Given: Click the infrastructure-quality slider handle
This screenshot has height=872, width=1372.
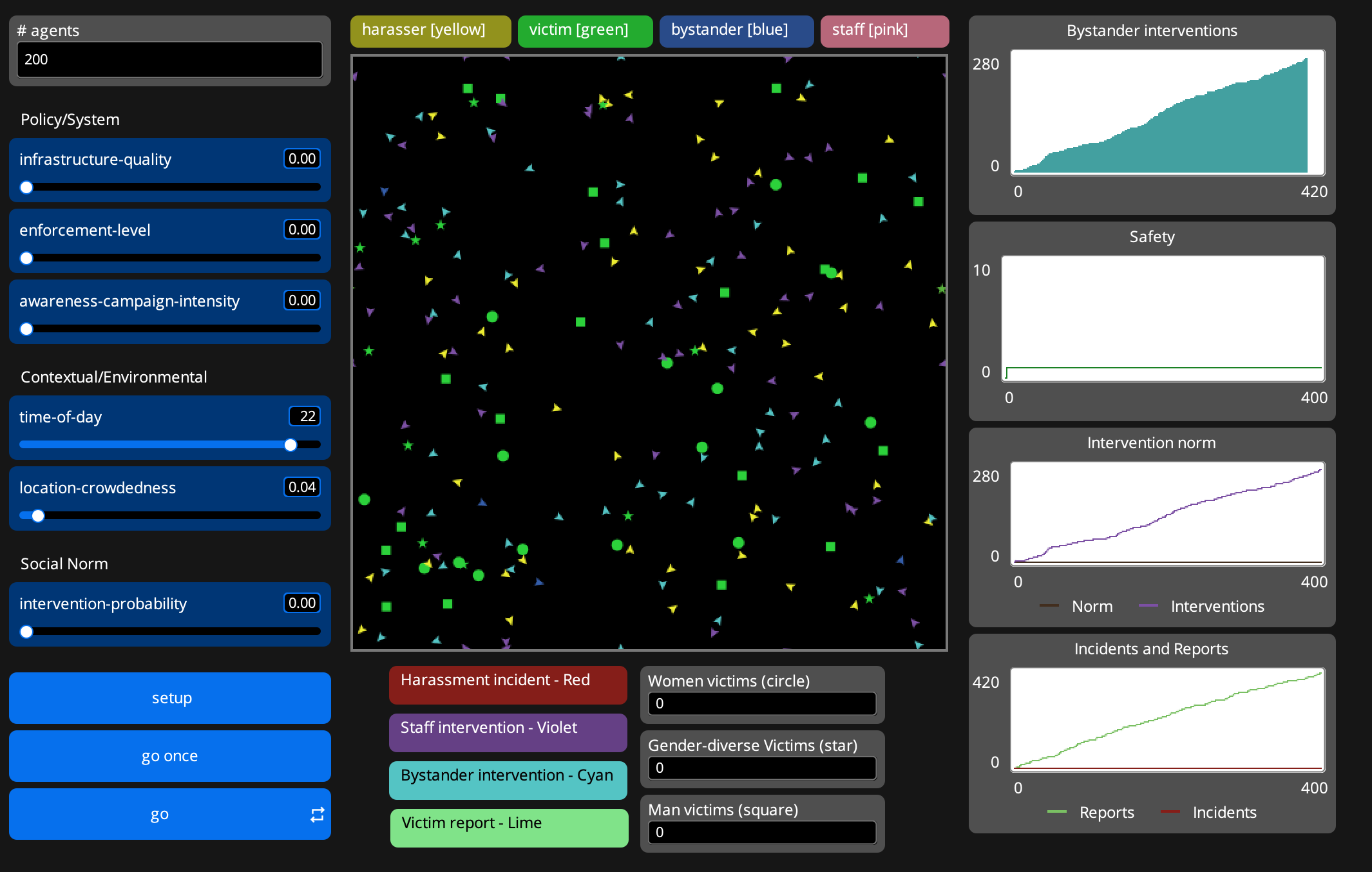Looking at the screenshot, I should (x=26, y=187).
